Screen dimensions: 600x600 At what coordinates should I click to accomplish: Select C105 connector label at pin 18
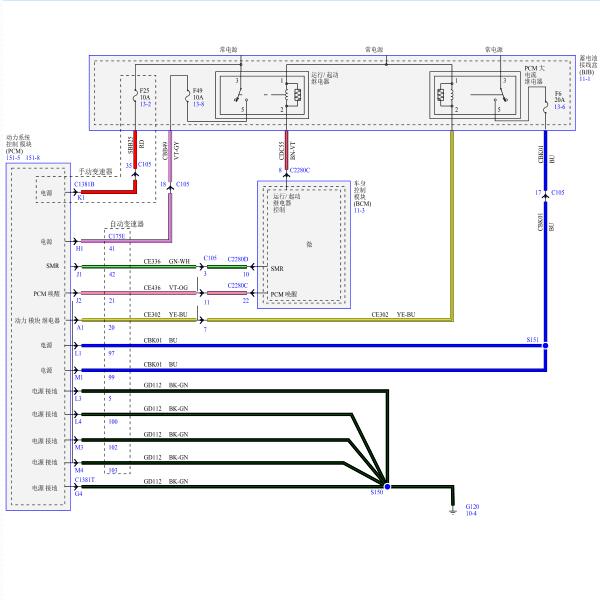pyautogui.click(x=183, y=184)
